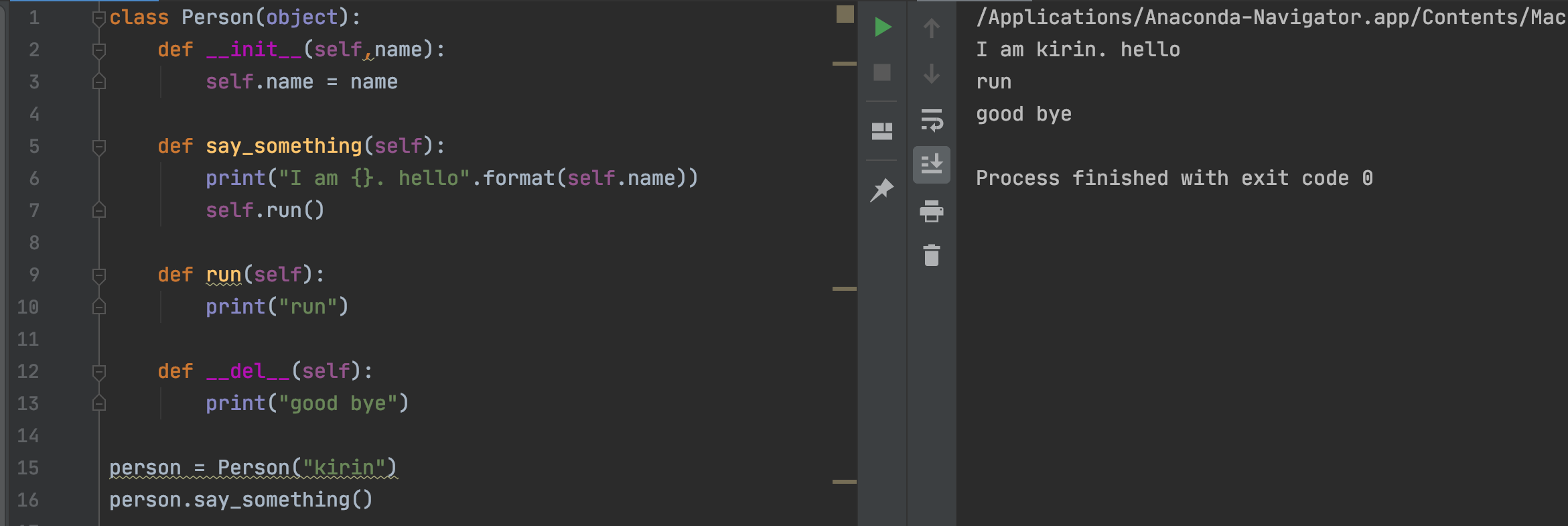The height and width of the screenshot is (526, 1568).
Task: Click console output 'I am kirin. hello'
Action: click(x=1078, y=50)
